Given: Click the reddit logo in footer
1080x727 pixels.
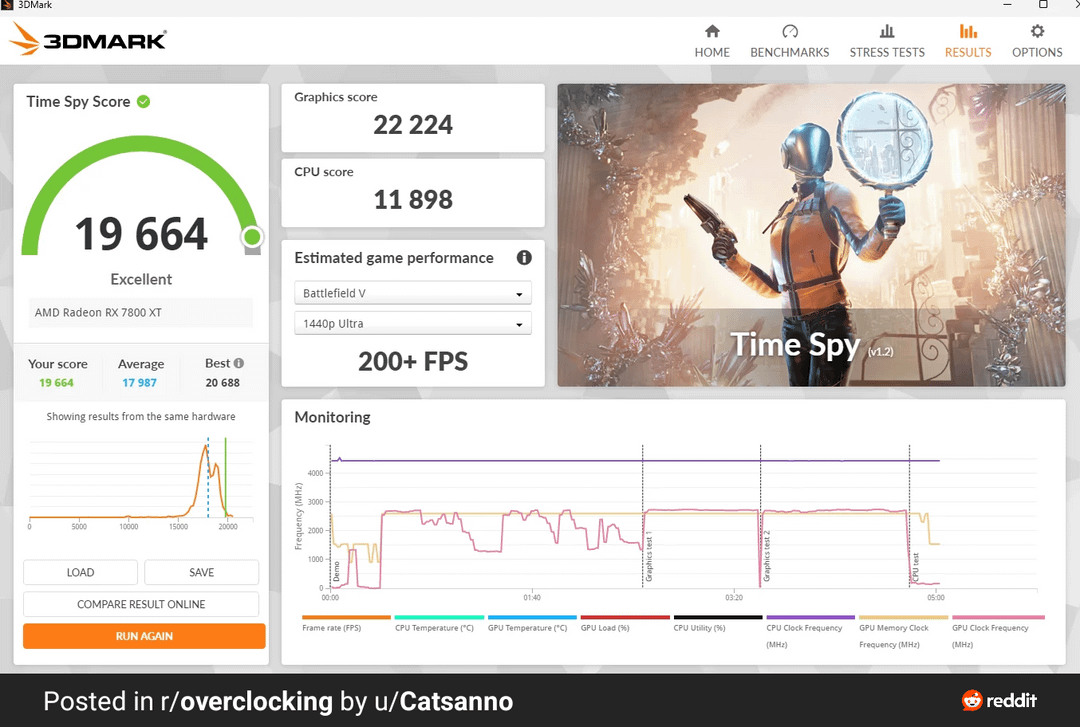Looking at the screenshot, I should [999, 700].
